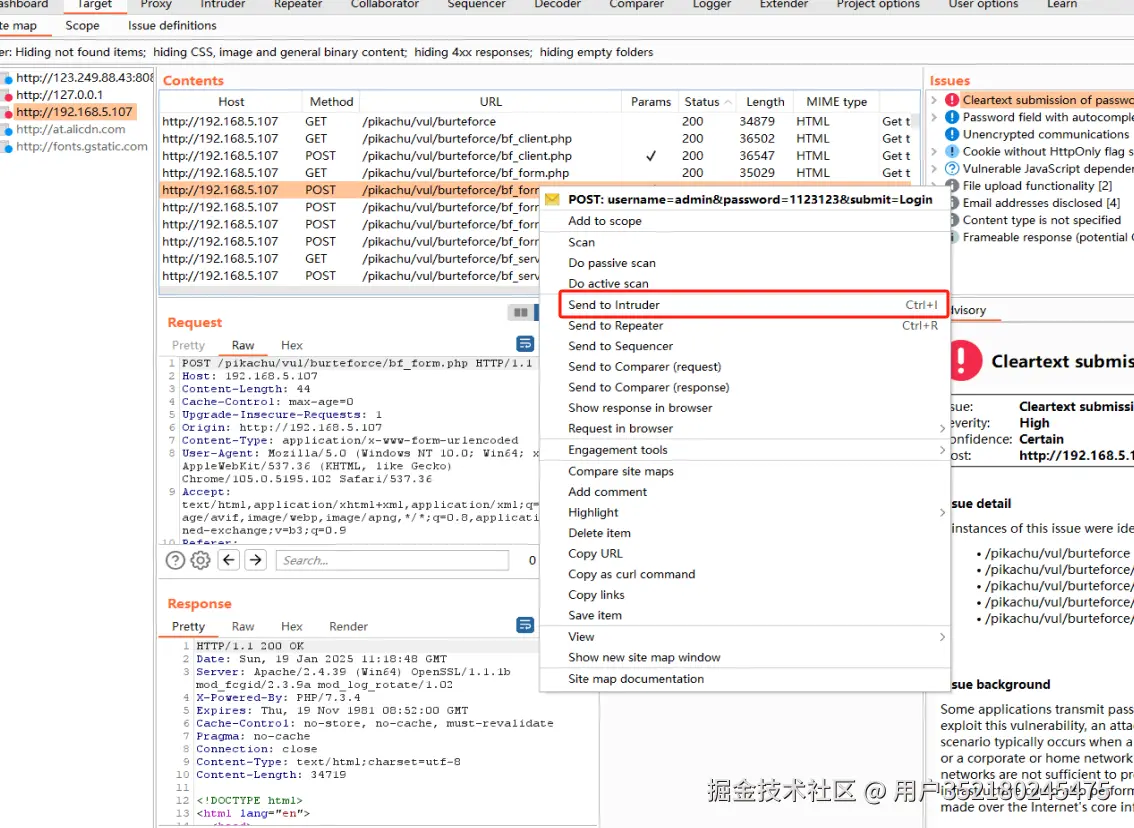Viewport: 1134px width, 828px height.
Task: Click the Cookie without HttpOnly issue icon
Action: 952,151
